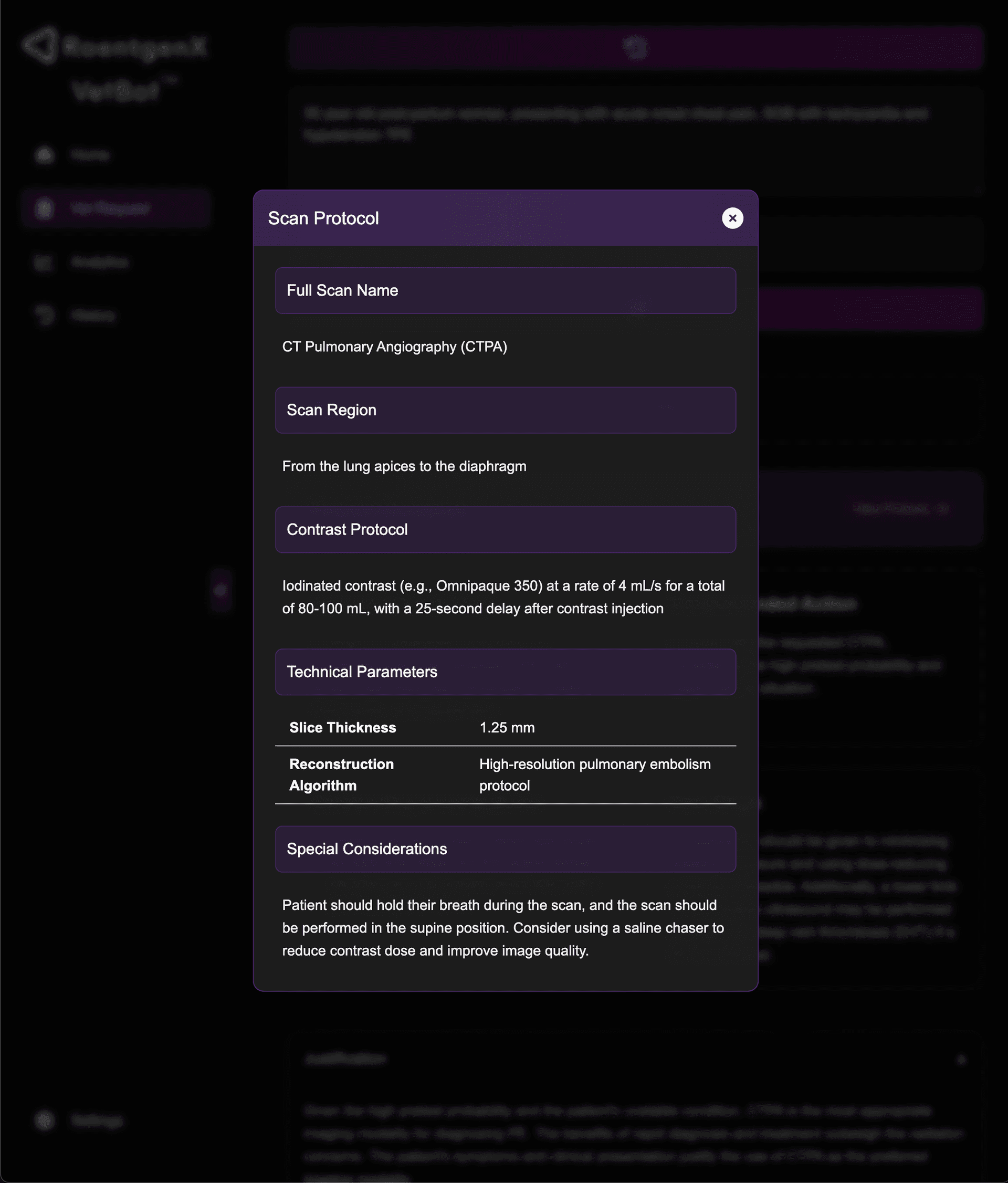Expand the Justification section chevron
The width and height of the screenshot is (1008, 1183).
coord(961,1060)
